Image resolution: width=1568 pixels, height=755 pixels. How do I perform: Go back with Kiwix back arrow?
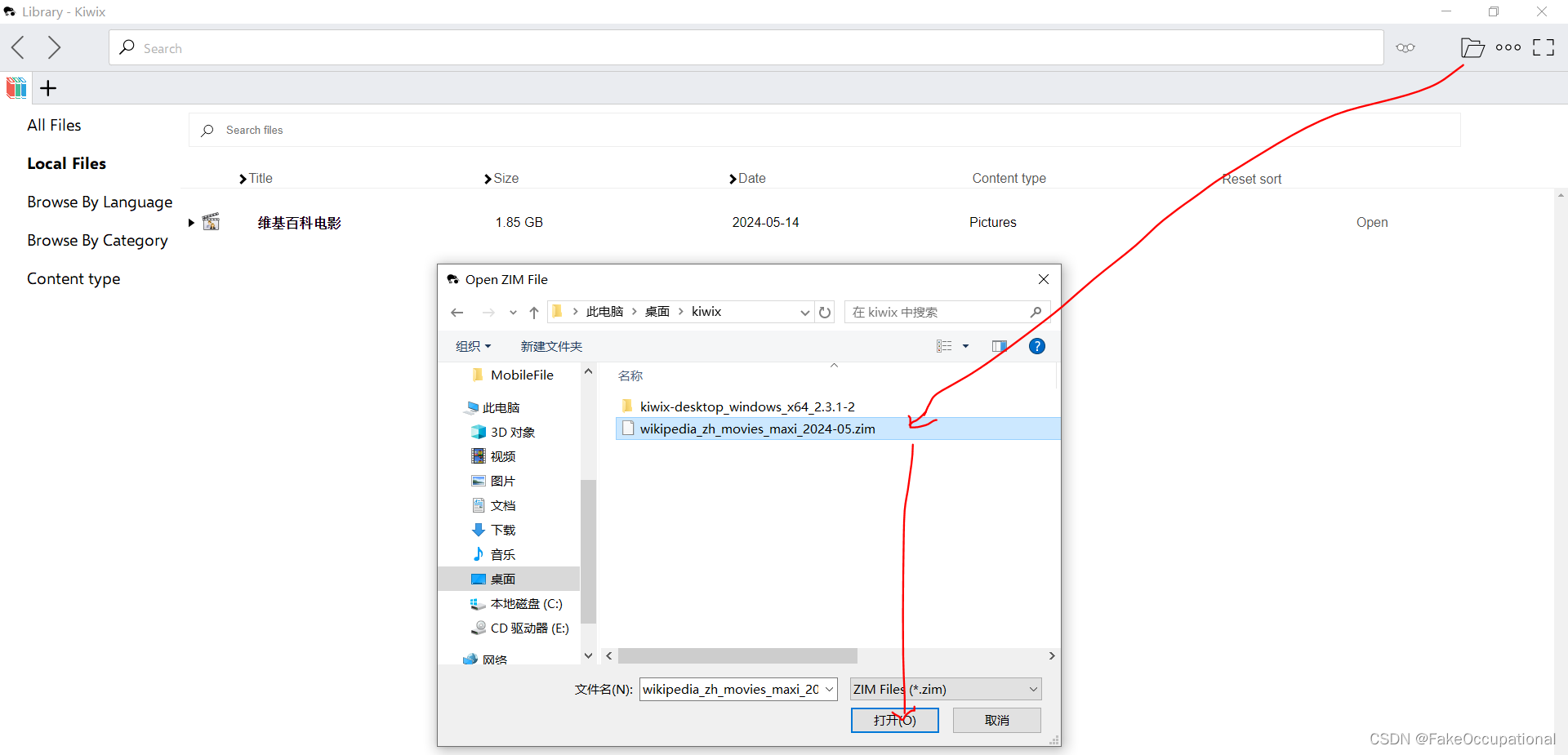pos(18,47)
